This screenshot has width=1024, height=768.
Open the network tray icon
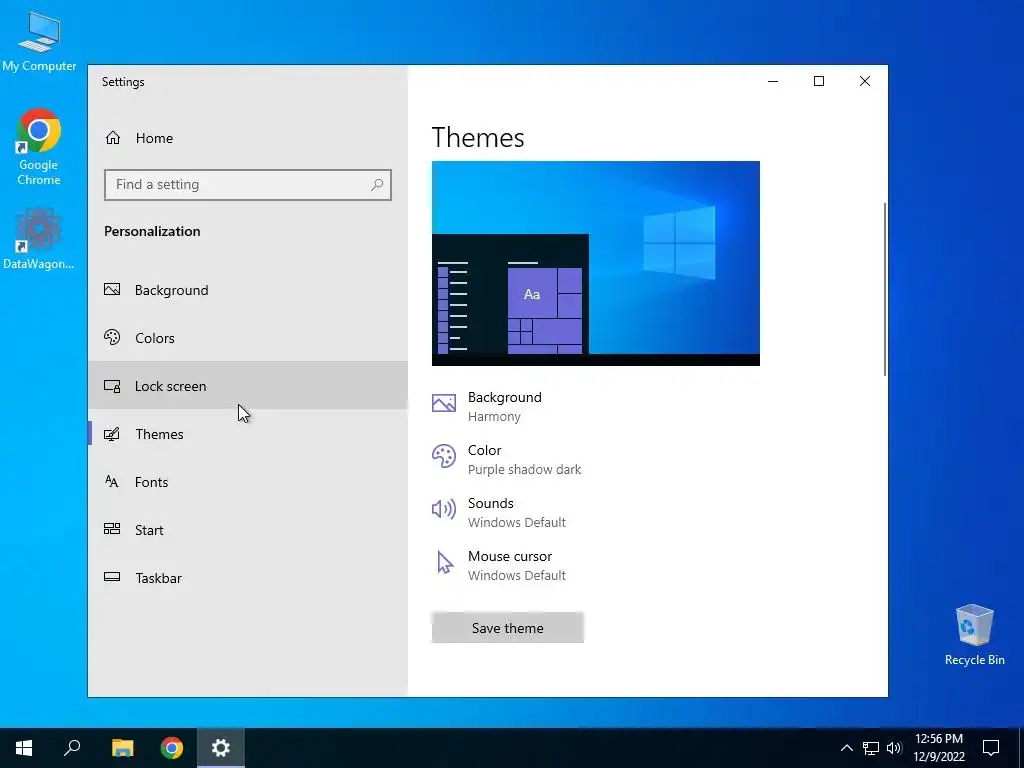click(871, 748)
